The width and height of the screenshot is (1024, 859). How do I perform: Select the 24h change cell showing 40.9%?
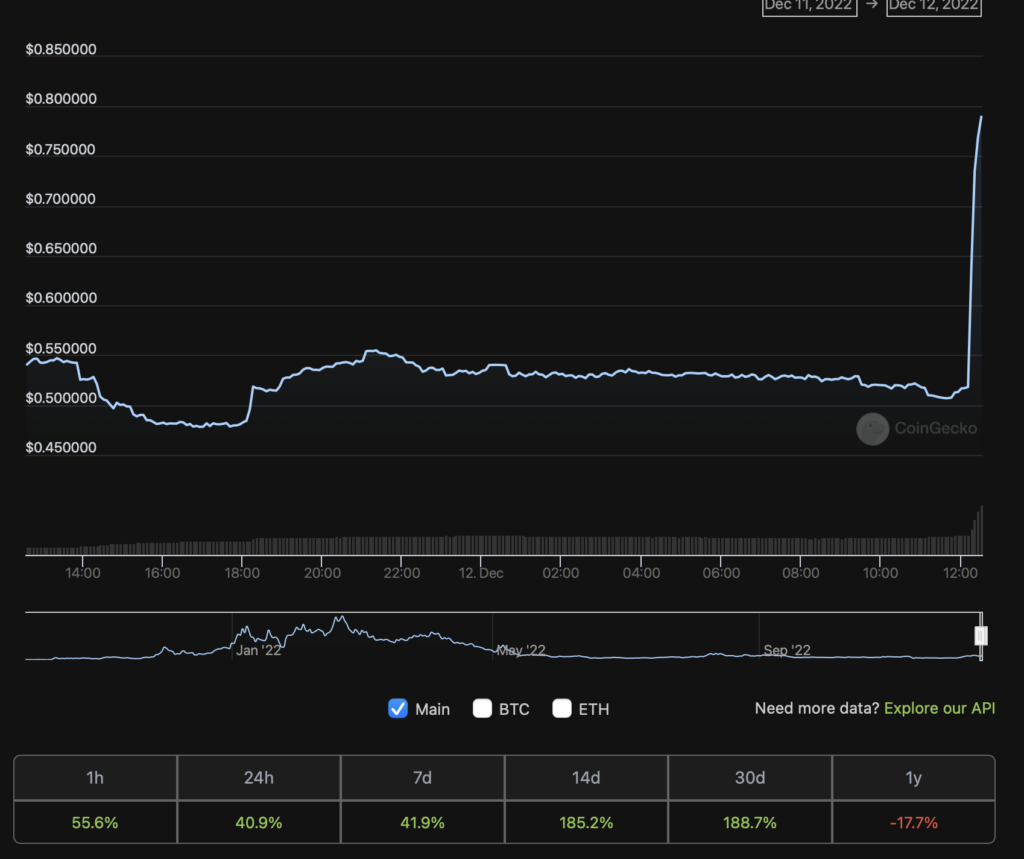click(258, 822)
